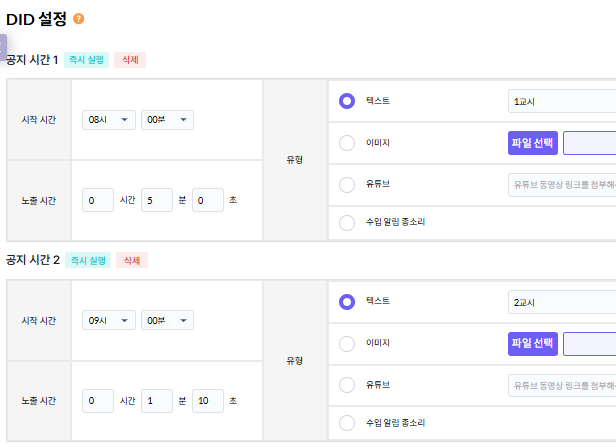Click 파일 선택 button in 공지 시간 1
The width and height of the screenshot is (616, 447).
(533, 143)
